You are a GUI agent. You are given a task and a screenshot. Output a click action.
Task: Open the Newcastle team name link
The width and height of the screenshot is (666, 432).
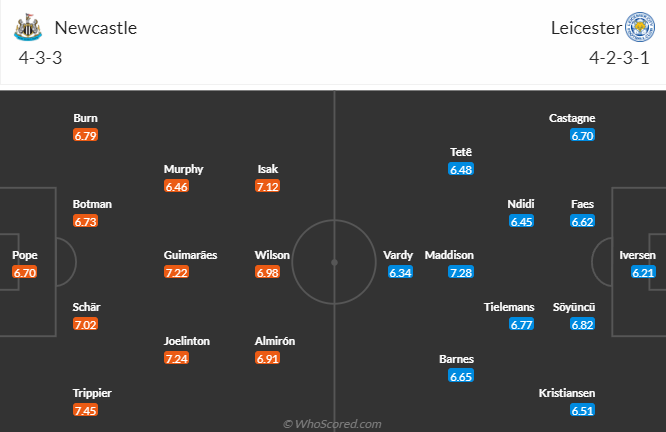point(96,28)
